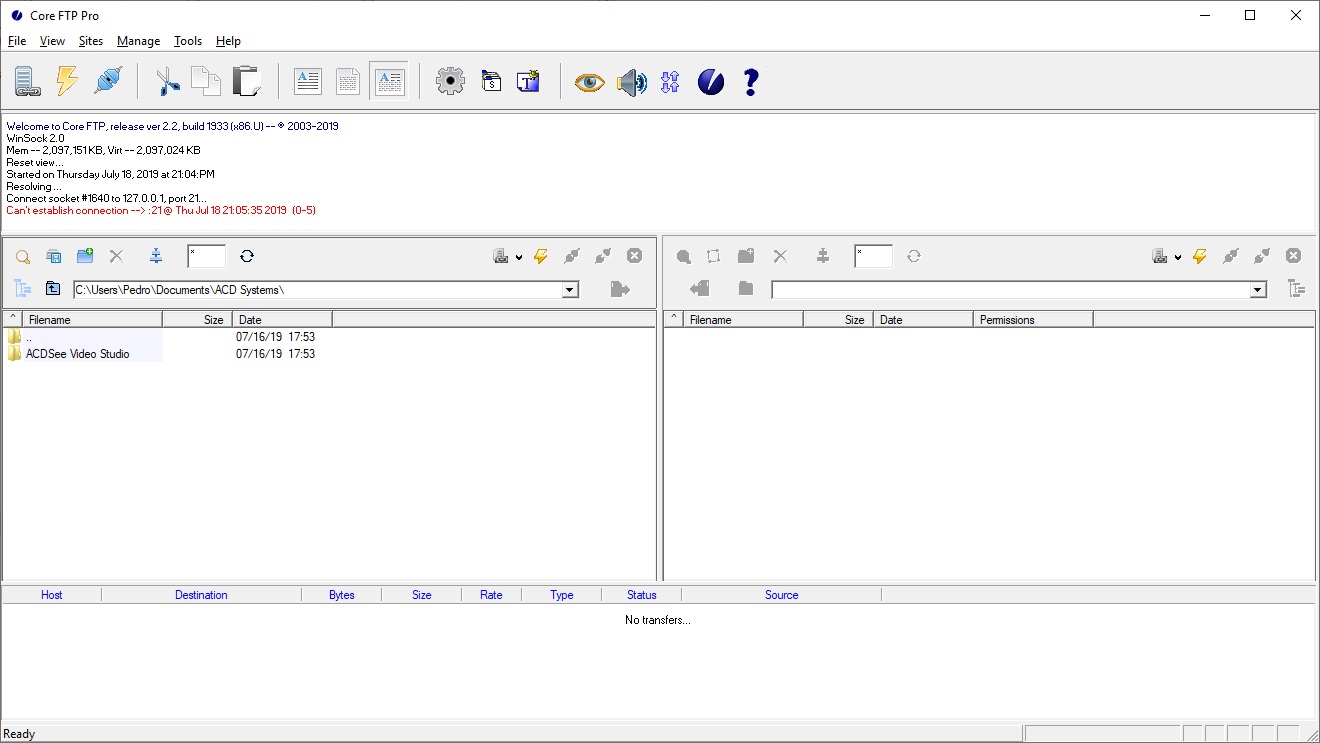
Task: Click the eye view icon in main toolbar
Action: (x=589, y=82)
